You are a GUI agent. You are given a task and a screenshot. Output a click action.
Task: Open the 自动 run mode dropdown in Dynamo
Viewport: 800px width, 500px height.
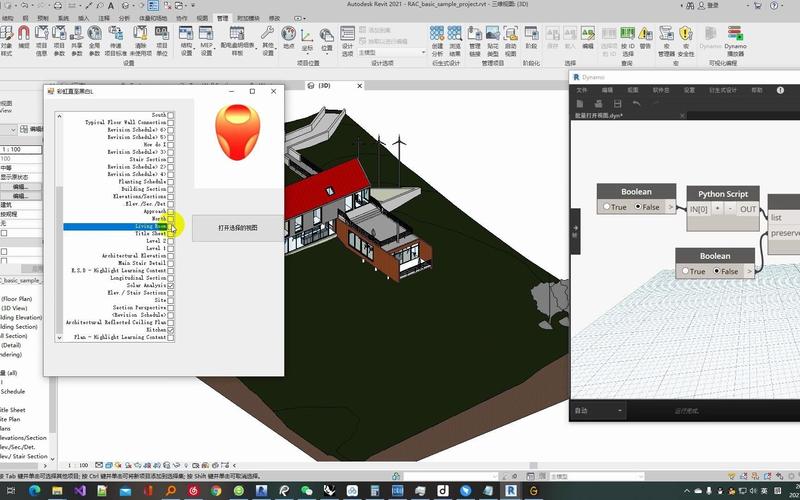(598, 411)
